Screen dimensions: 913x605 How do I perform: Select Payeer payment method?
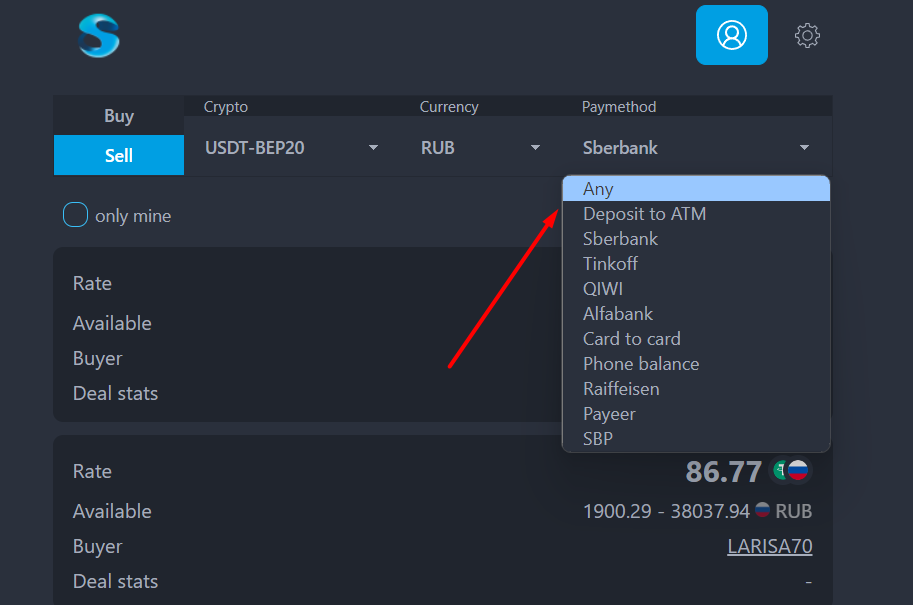696,414
